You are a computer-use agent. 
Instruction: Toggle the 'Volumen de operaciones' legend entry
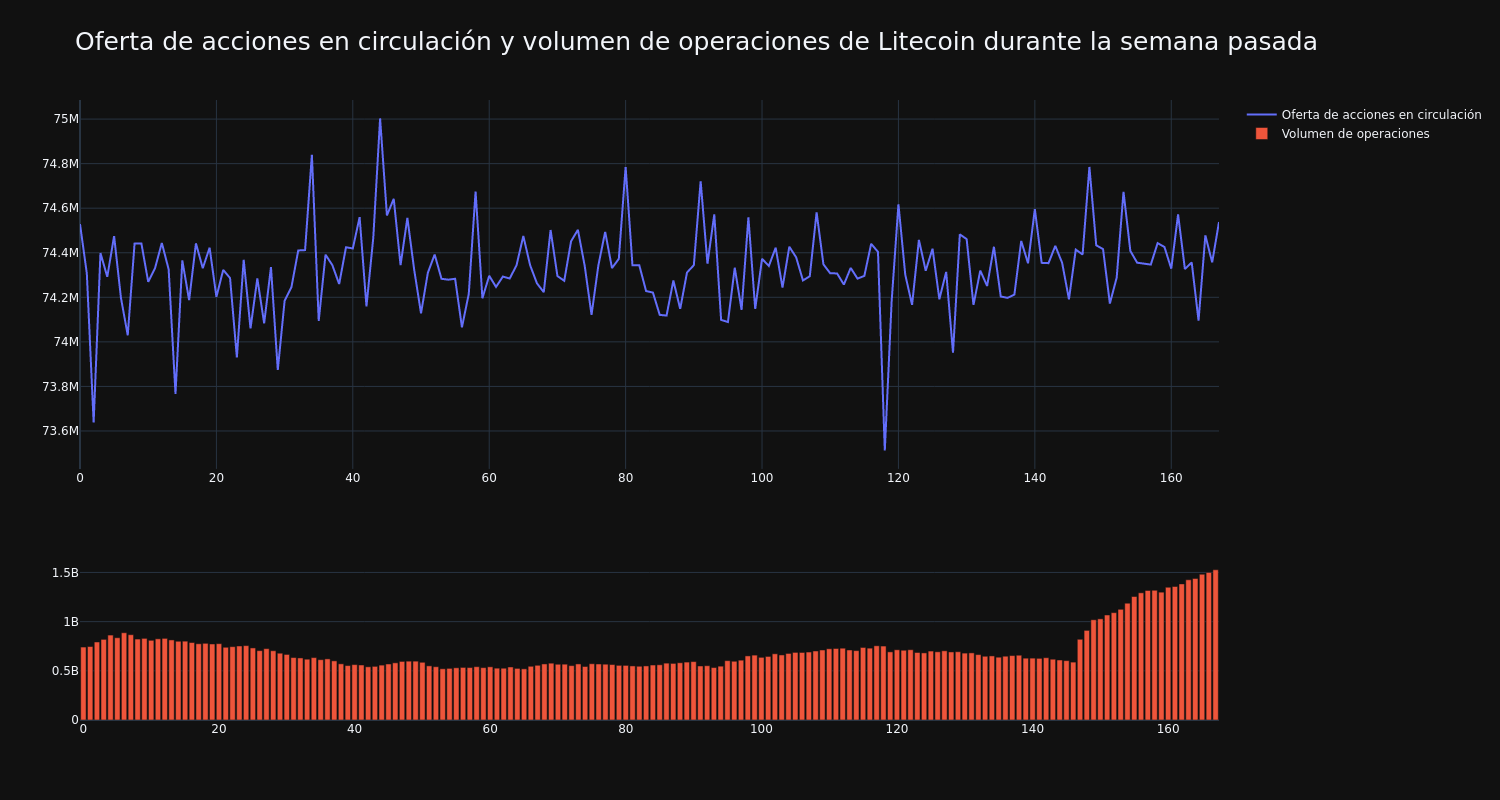point(1343,134)
